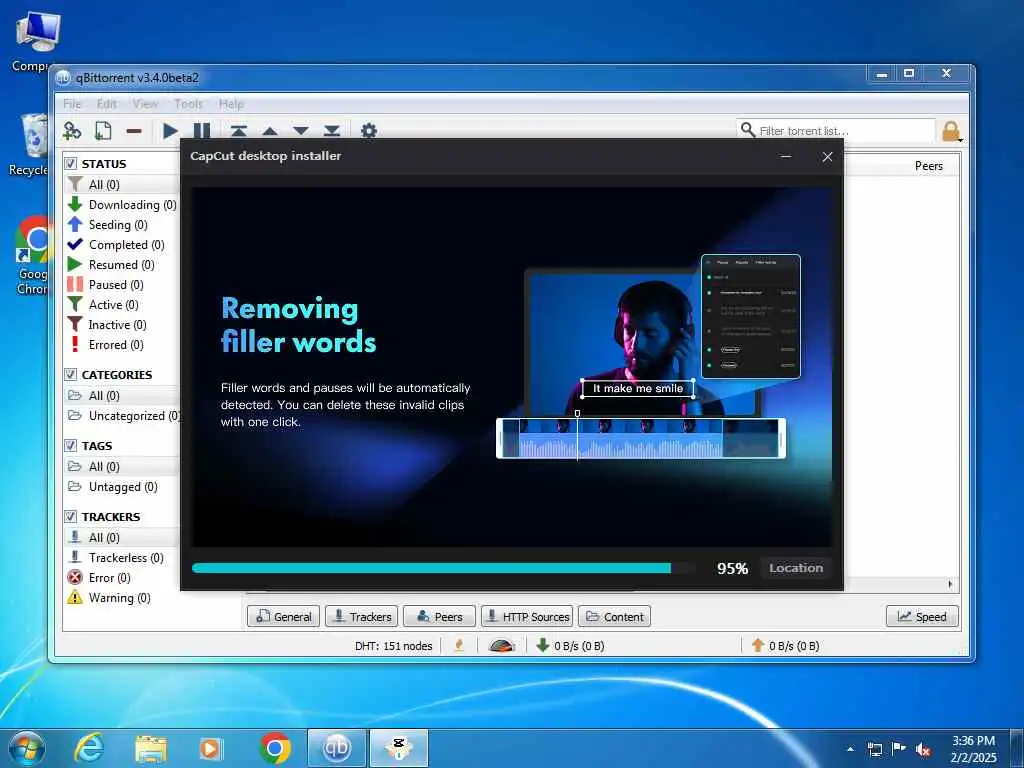The width and height of the screenshot is (1024, 768).
Task: Open the Windows Start menu
Action: click(25, 748)
